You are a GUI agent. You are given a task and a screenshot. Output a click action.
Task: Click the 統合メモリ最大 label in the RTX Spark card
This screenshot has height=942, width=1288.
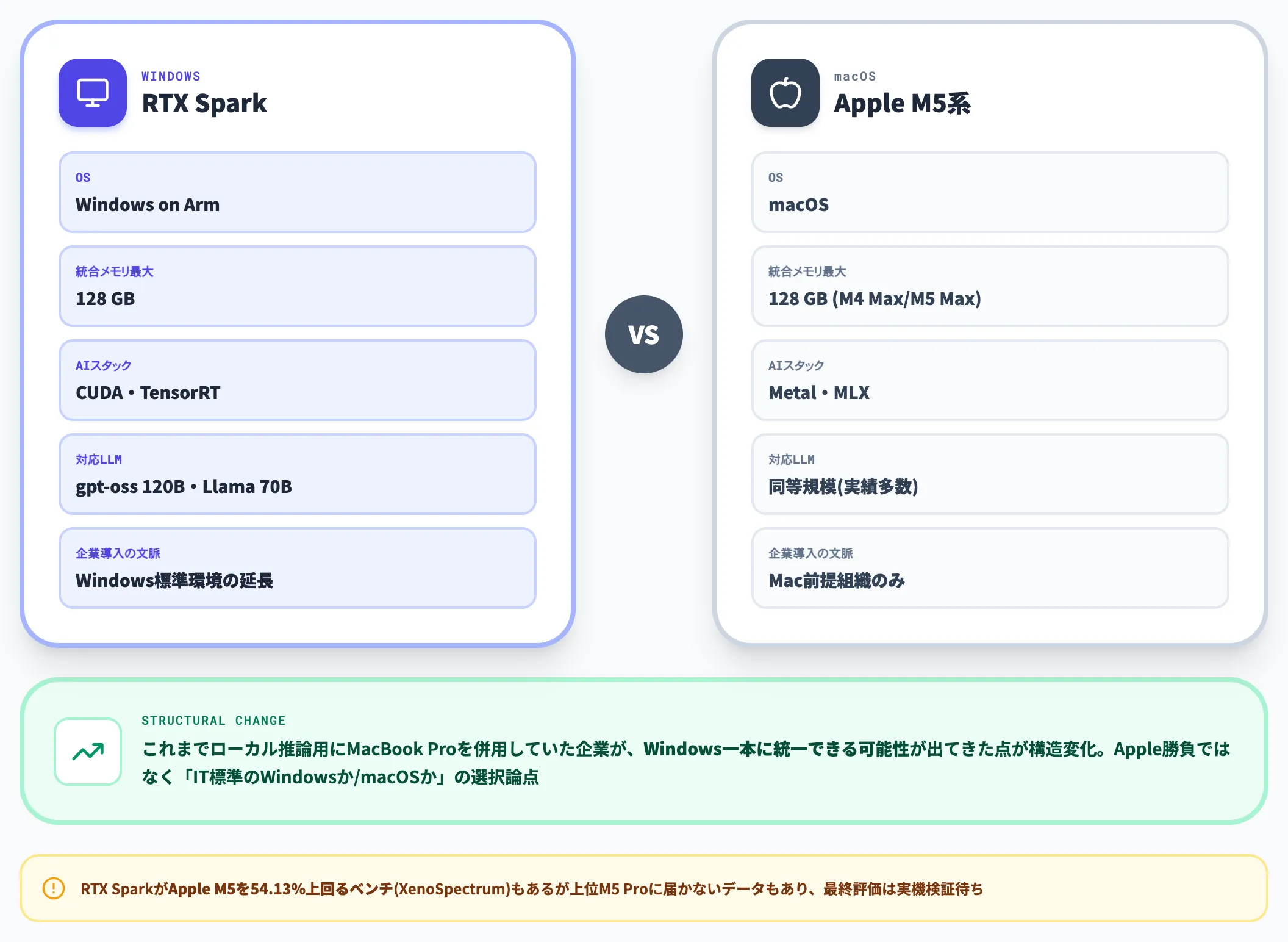115,271
